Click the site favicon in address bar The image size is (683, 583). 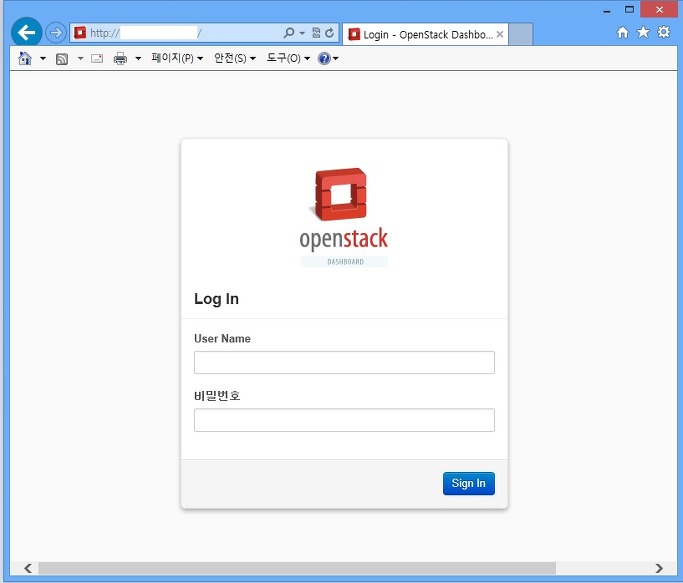pyautogui.click(x=80, y=33)
